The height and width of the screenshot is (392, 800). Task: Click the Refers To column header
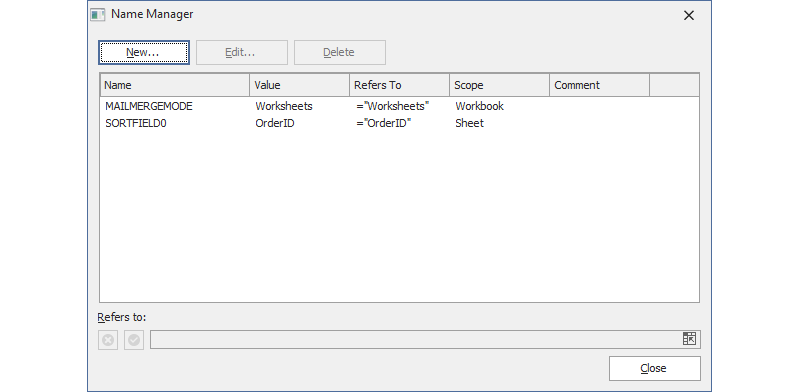[399, 85]
